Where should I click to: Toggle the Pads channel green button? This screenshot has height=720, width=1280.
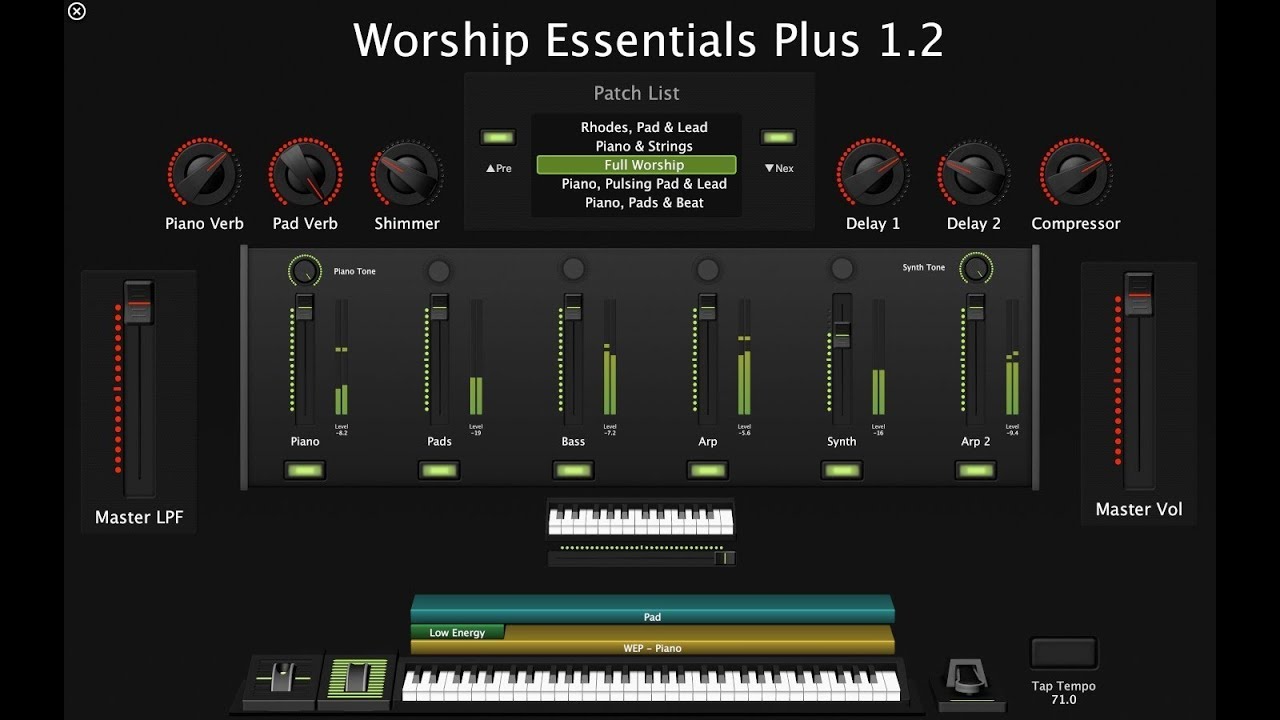[439, 470]
